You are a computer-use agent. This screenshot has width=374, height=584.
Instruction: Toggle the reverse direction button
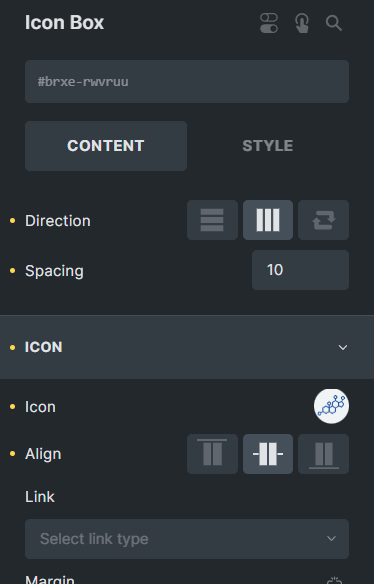click(323, 220)
